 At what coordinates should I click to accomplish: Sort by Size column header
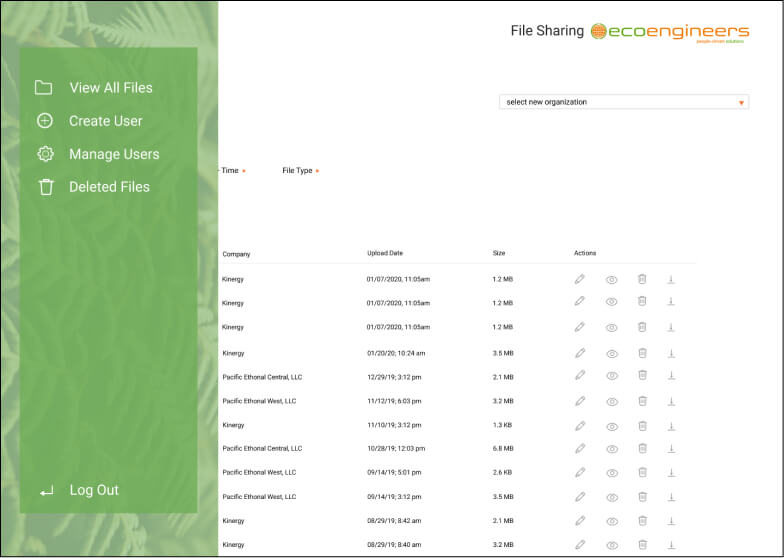click(x=498, y=253)
